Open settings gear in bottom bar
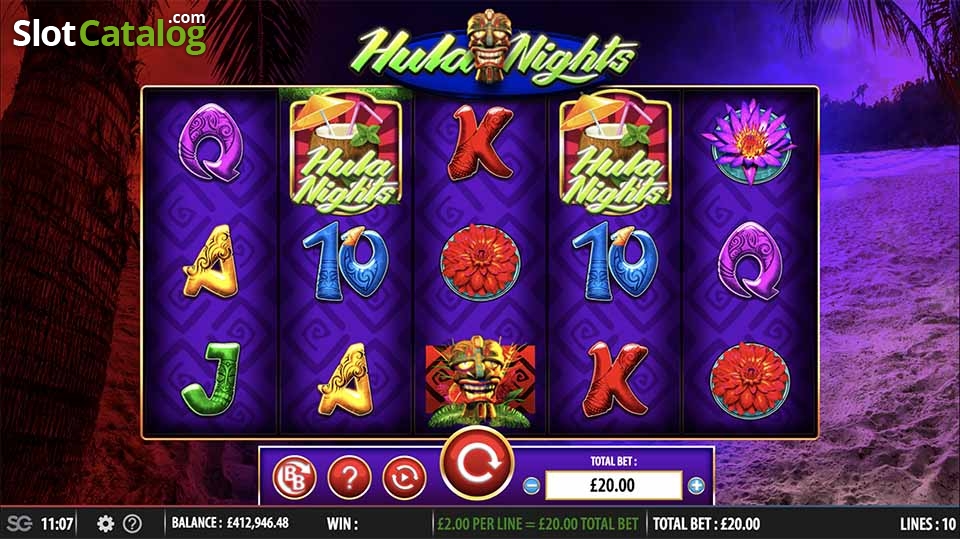The image size is (960, 539). [x=105, y=524]
